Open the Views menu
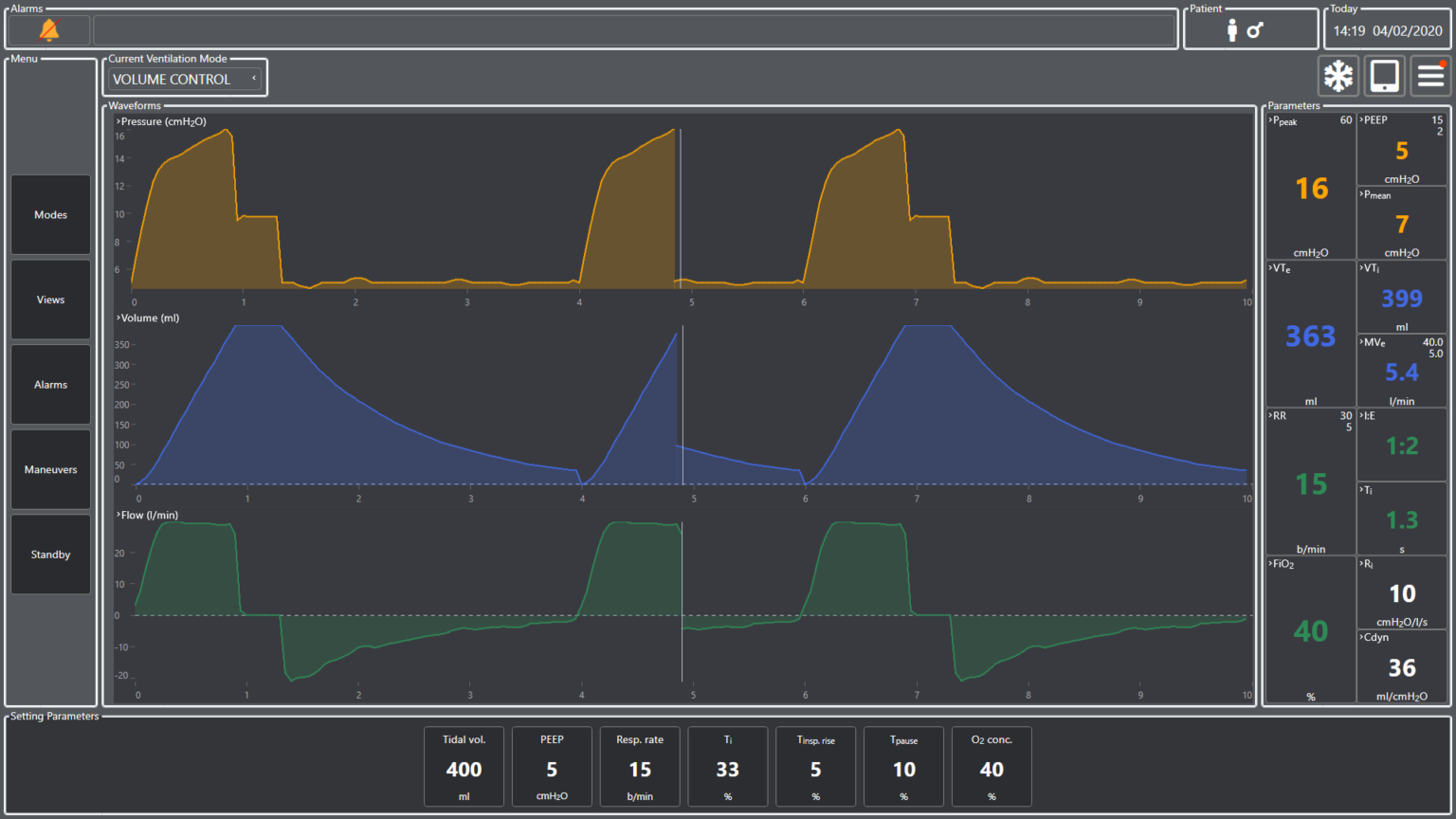This screenshot has width=1456, height=819. (x=50, y=300)
